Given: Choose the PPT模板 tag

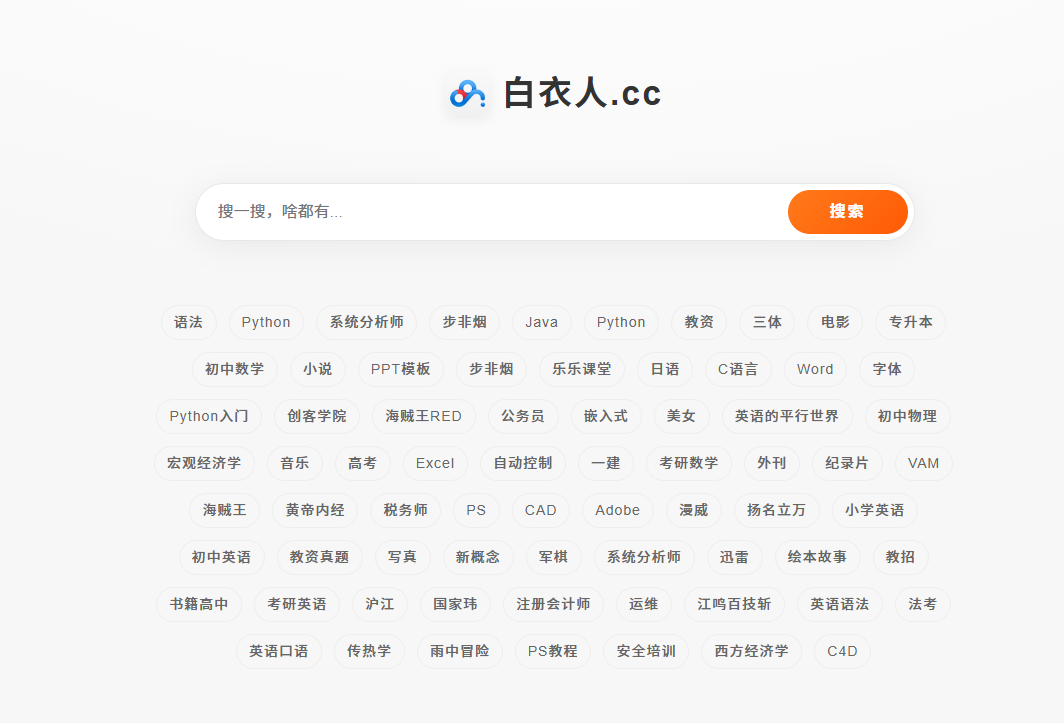Looking at the screenshot, I should (x=400, y=369).
